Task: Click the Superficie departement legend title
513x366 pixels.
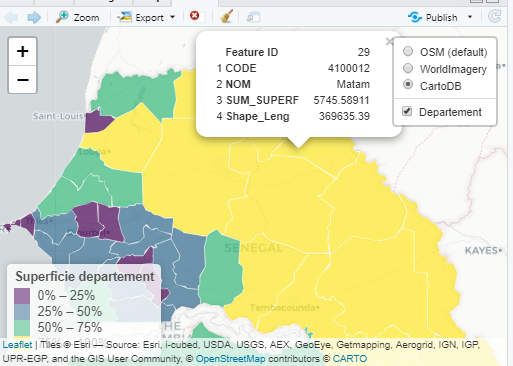Action: [85, 276]
